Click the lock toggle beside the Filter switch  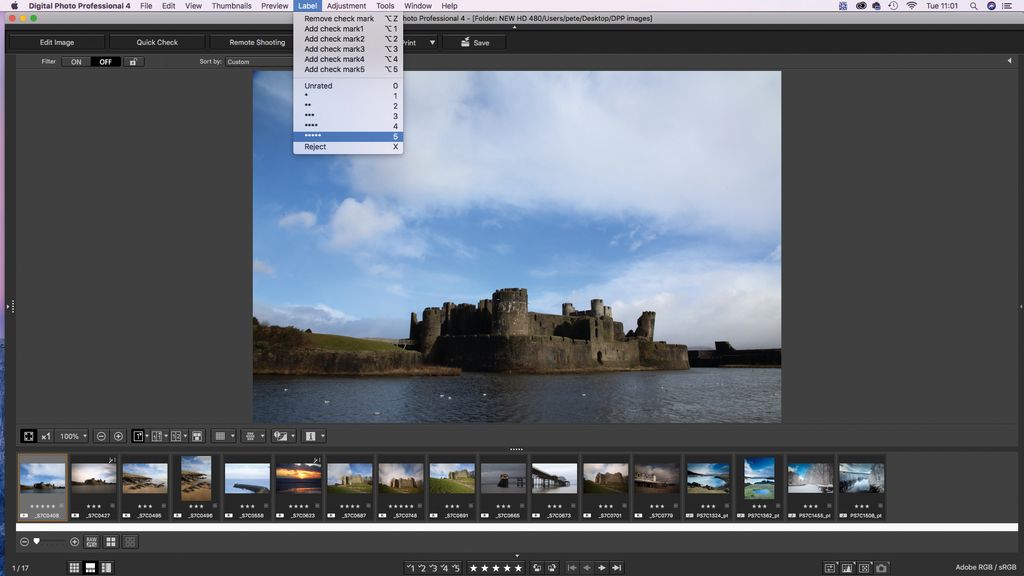point(133,61)
